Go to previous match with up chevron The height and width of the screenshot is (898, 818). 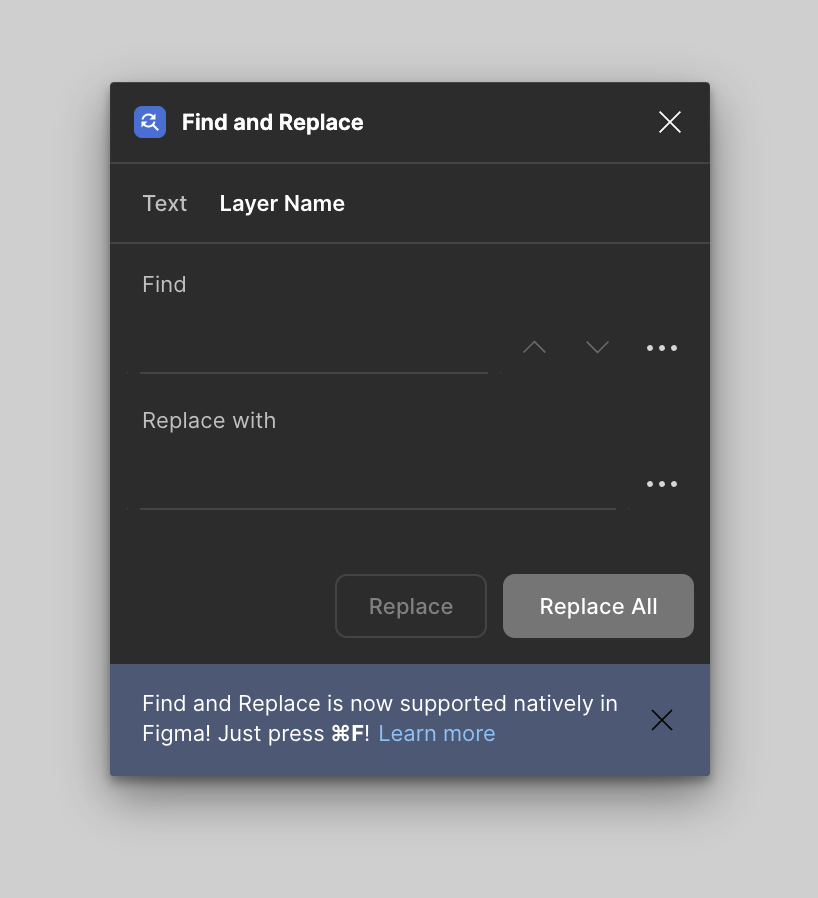[x=534, y=347]
